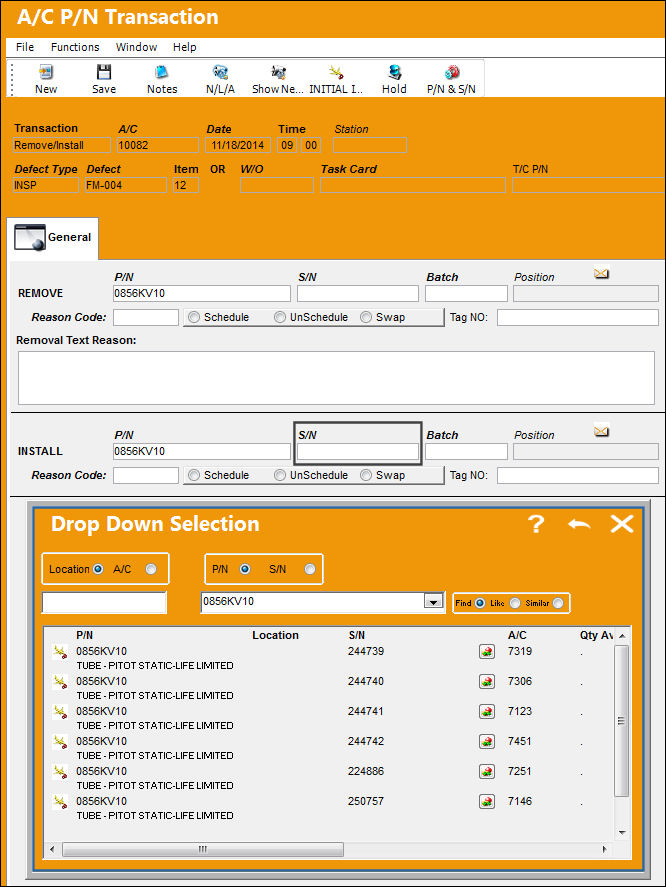The height and width of the screenshot is (887, 666).
Task: Click the part icon for S/N 224886 row
Action: [60, 772]
